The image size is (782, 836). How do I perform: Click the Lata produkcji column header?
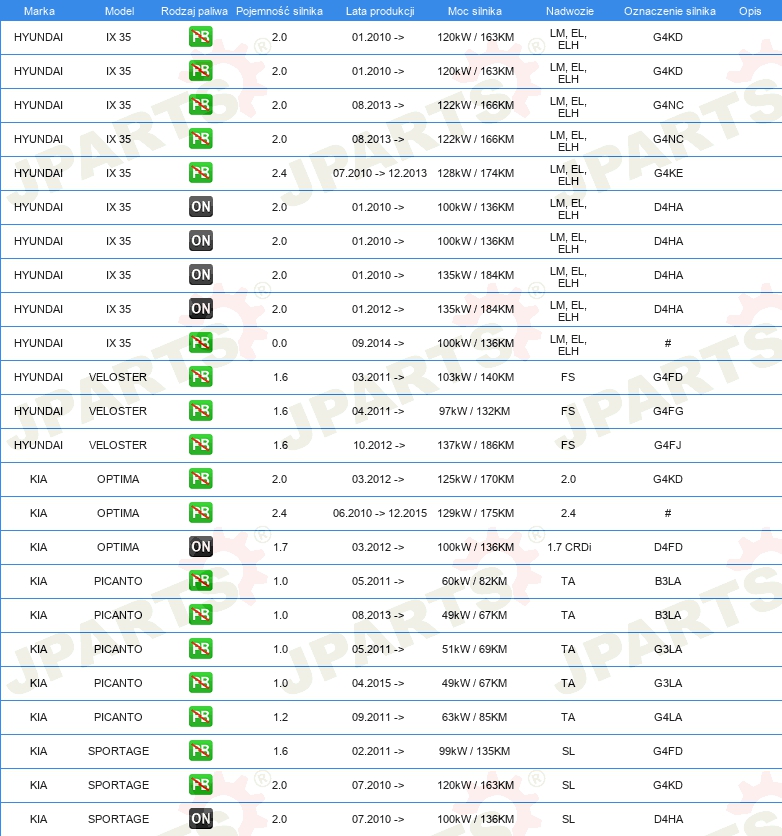[x=380, y=11]
